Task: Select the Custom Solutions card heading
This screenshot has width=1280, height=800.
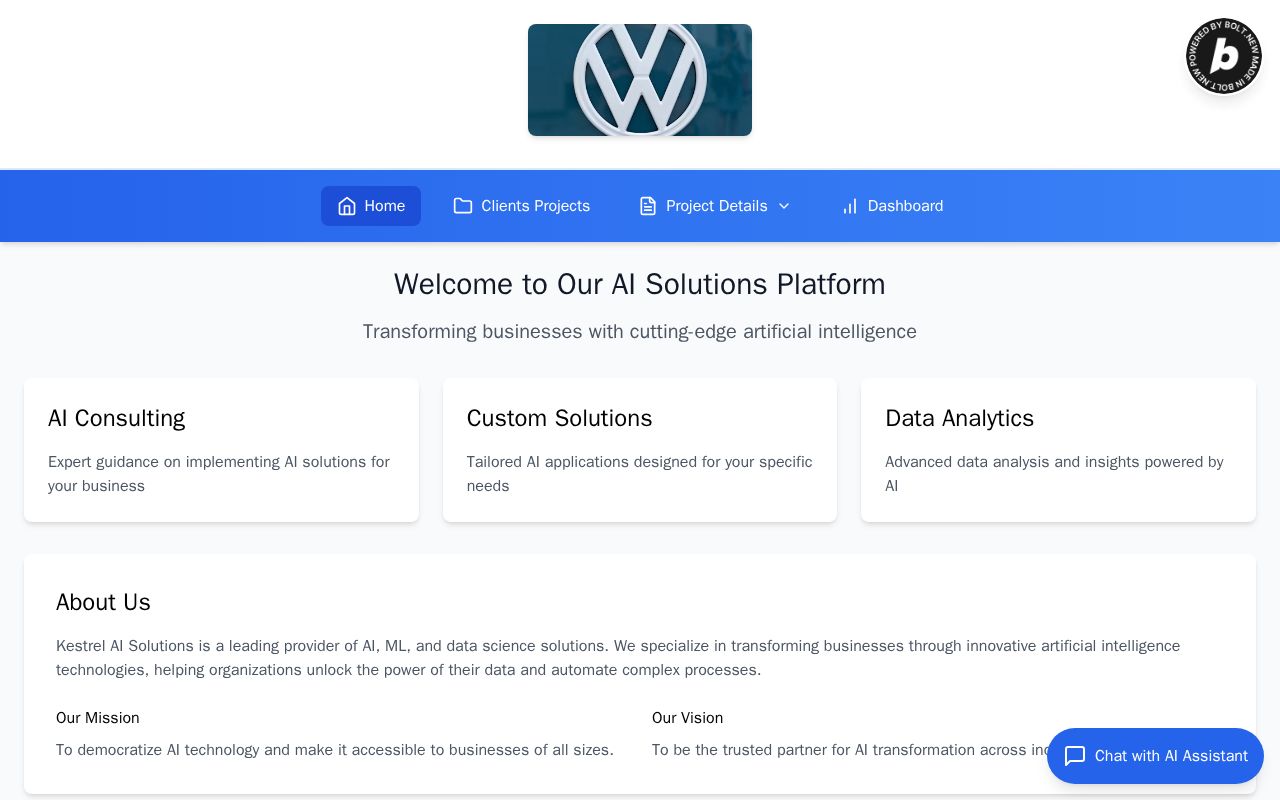Action: 560,418
